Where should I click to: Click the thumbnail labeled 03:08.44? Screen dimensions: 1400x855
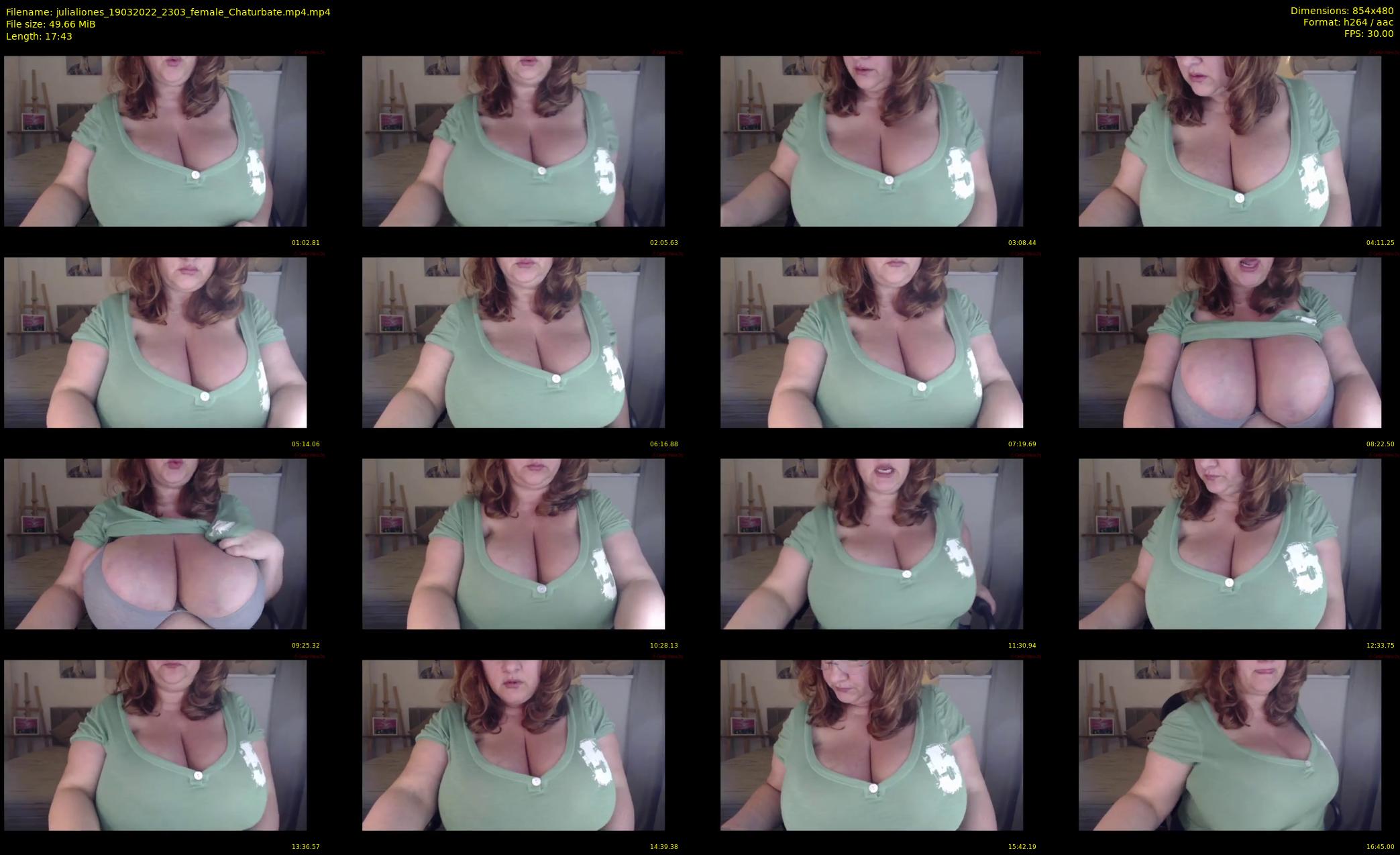coord(871,141)
